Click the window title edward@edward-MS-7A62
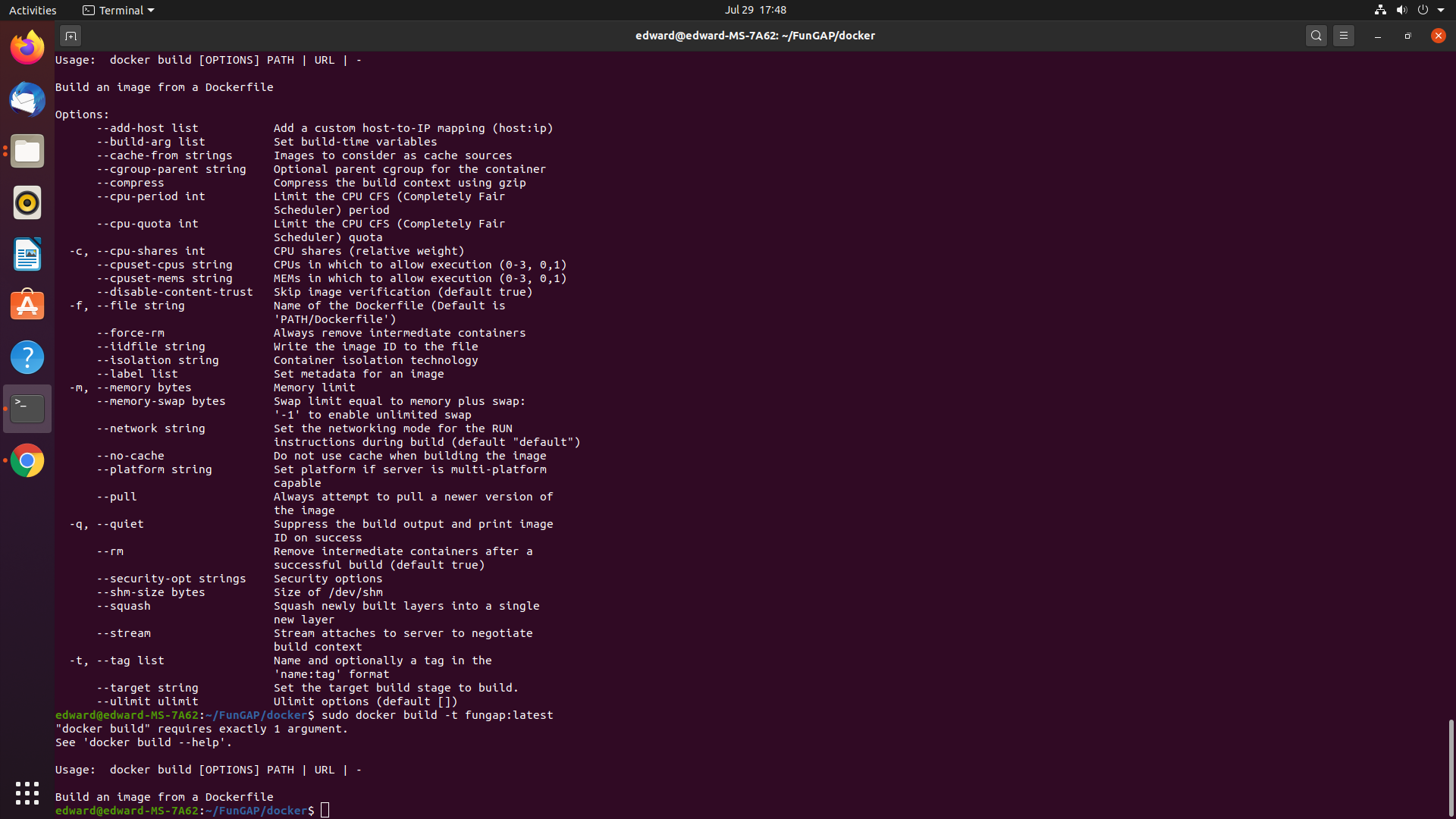1456x819 pixels. 755,36
